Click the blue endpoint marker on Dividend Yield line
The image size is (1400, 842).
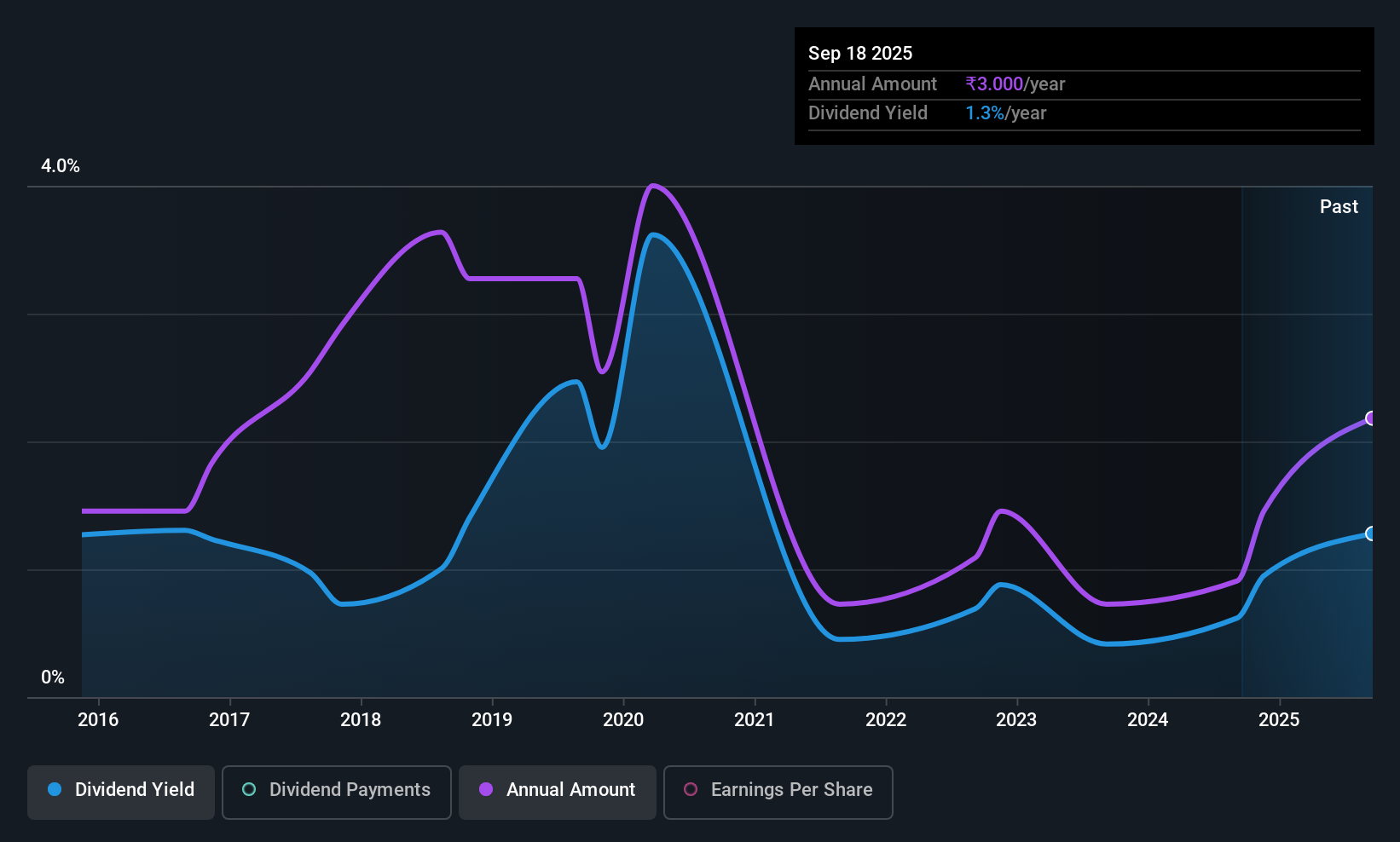1370,533
